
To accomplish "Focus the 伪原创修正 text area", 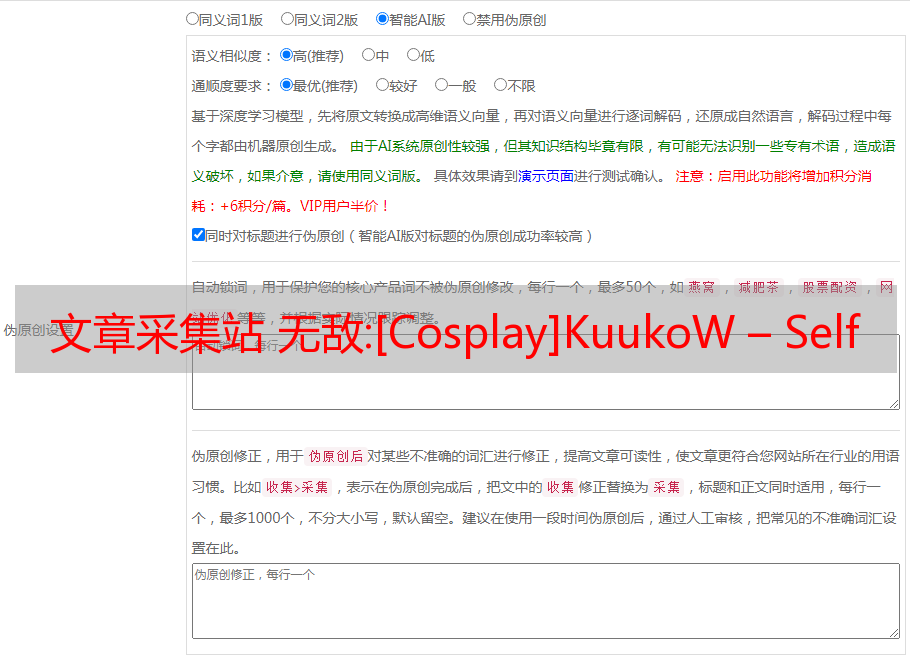I will click(545, 602).
